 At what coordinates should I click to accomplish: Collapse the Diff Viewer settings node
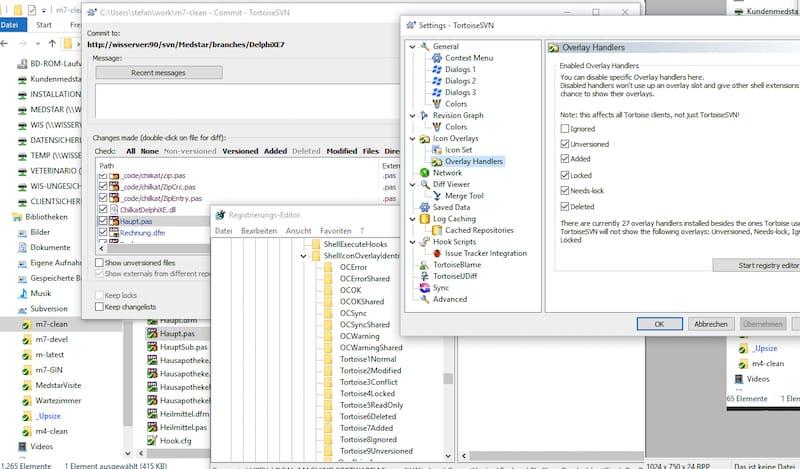click(x=412, y=184)
